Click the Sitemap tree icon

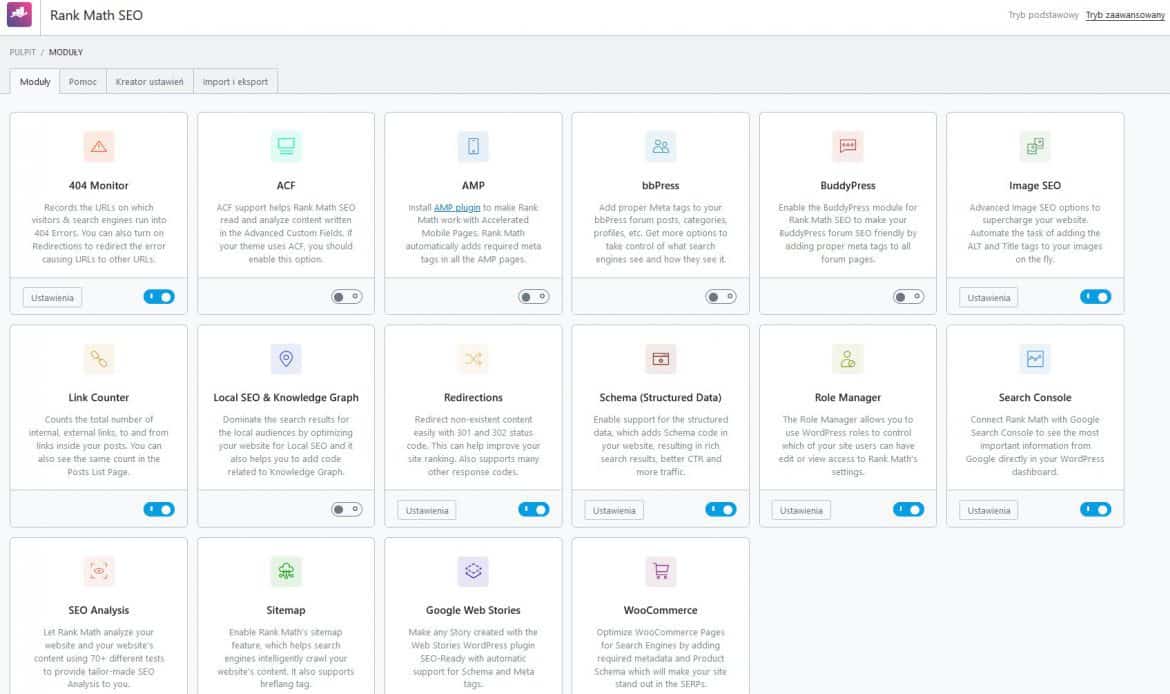286,572
